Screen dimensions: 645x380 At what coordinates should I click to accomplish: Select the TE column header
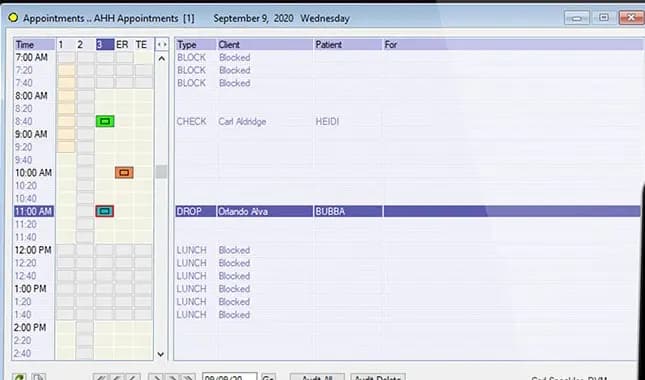pos(143,44)
